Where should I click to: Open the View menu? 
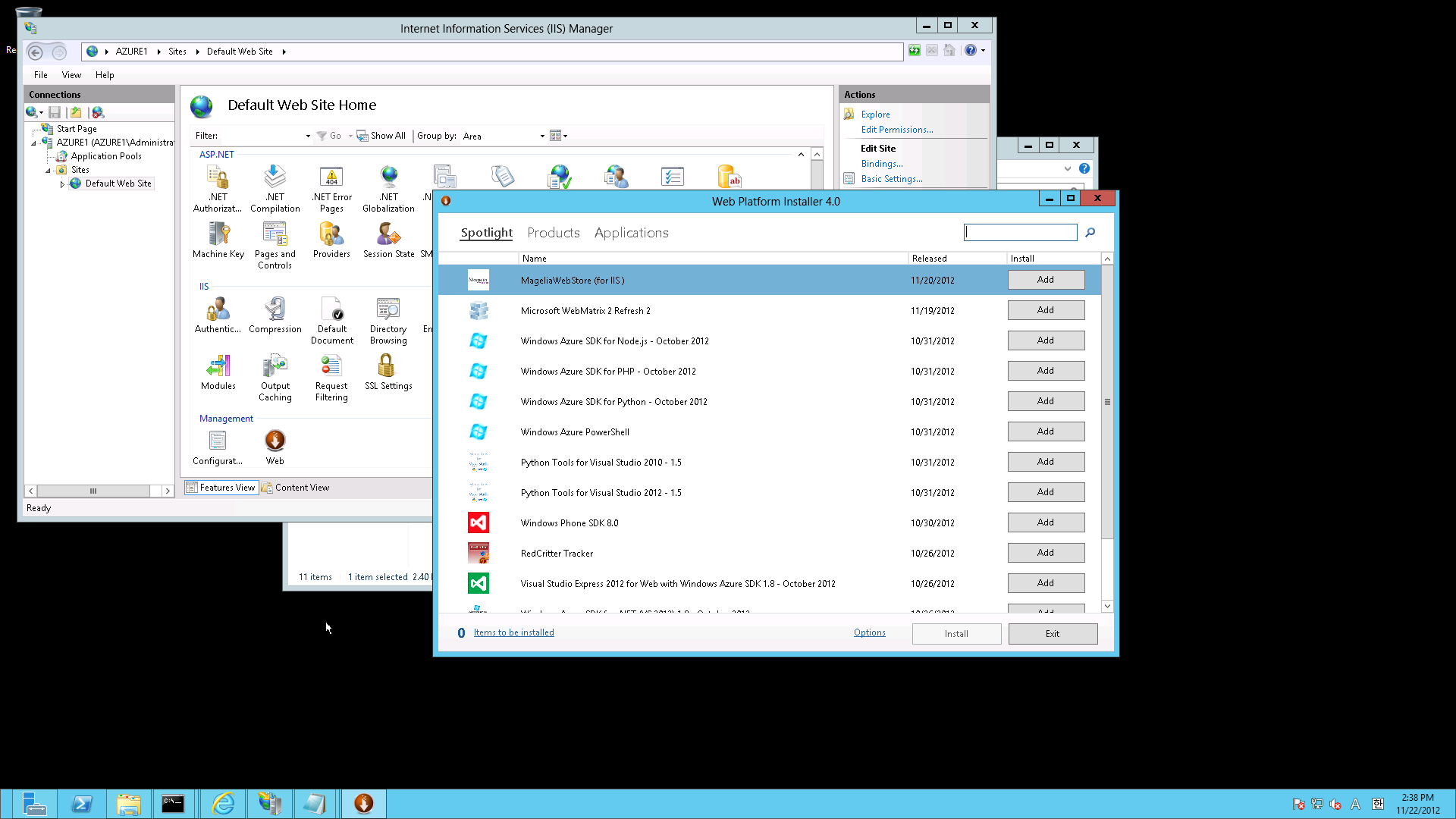pyautogui.click(x=71, y=75)
